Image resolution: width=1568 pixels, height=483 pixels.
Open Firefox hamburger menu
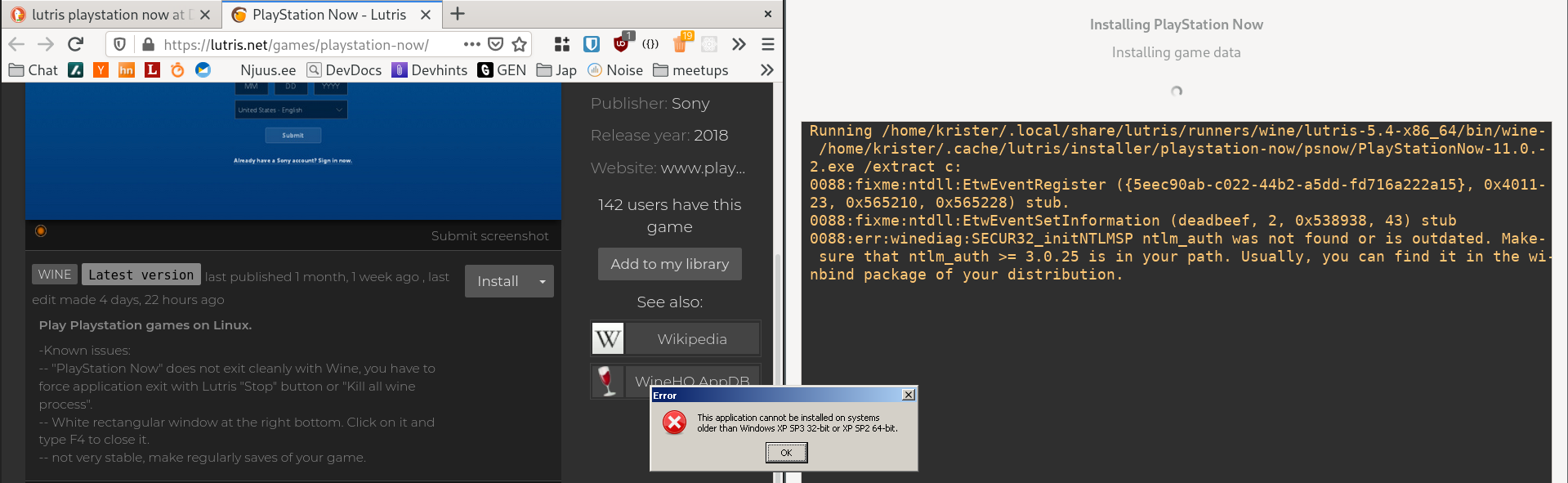(768, 44)
